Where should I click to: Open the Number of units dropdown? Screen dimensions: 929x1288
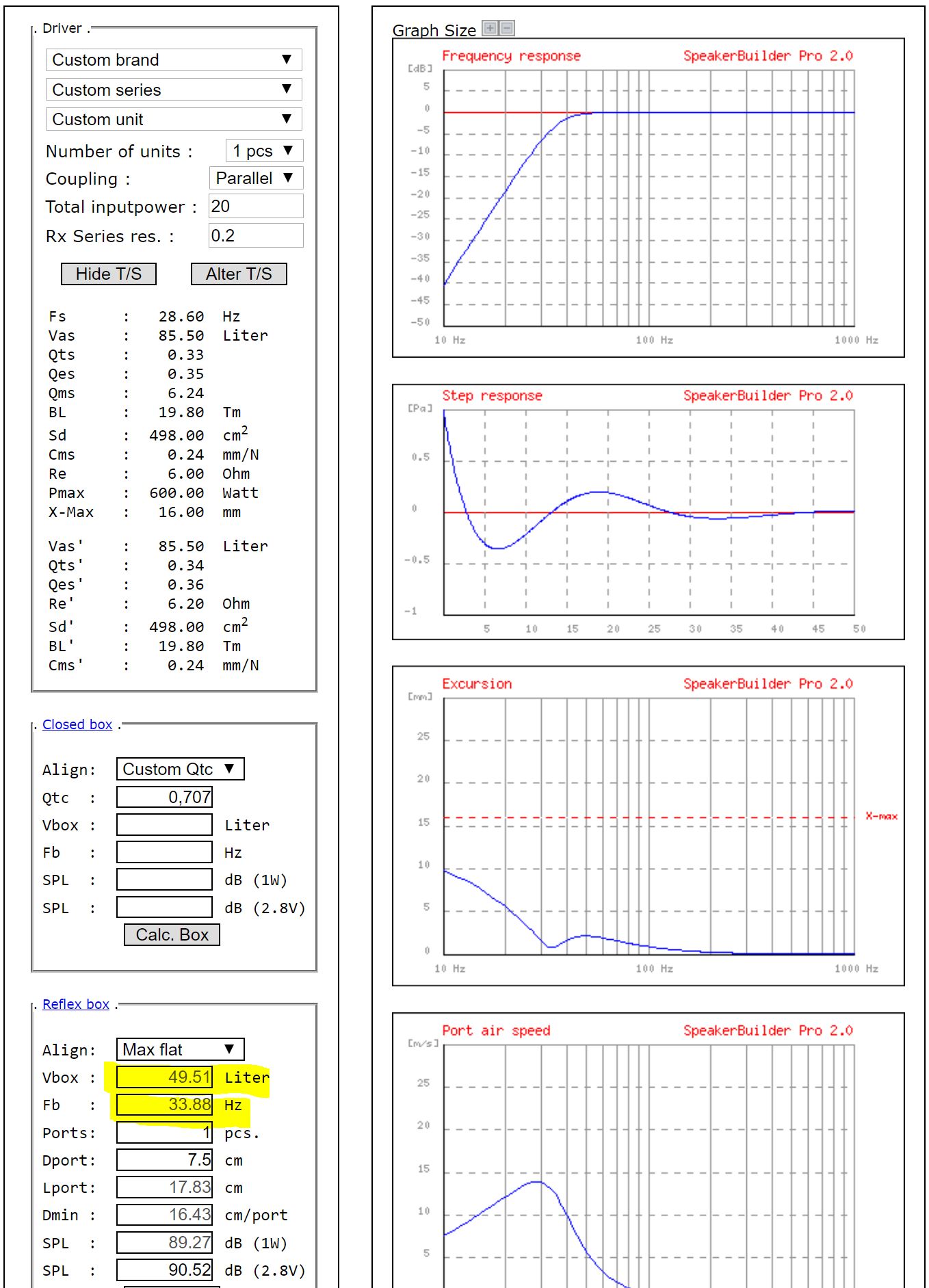click(264, 150)
